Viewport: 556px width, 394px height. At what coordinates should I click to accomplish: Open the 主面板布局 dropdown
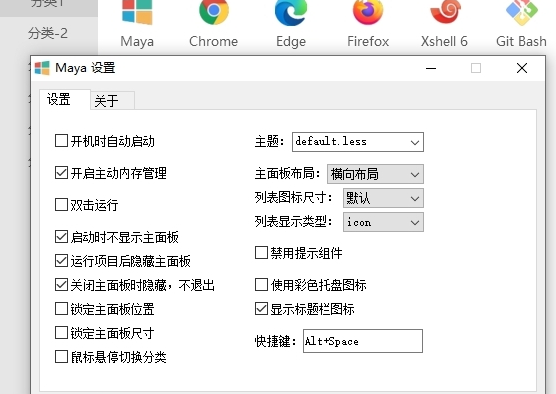tap(375, 174)
